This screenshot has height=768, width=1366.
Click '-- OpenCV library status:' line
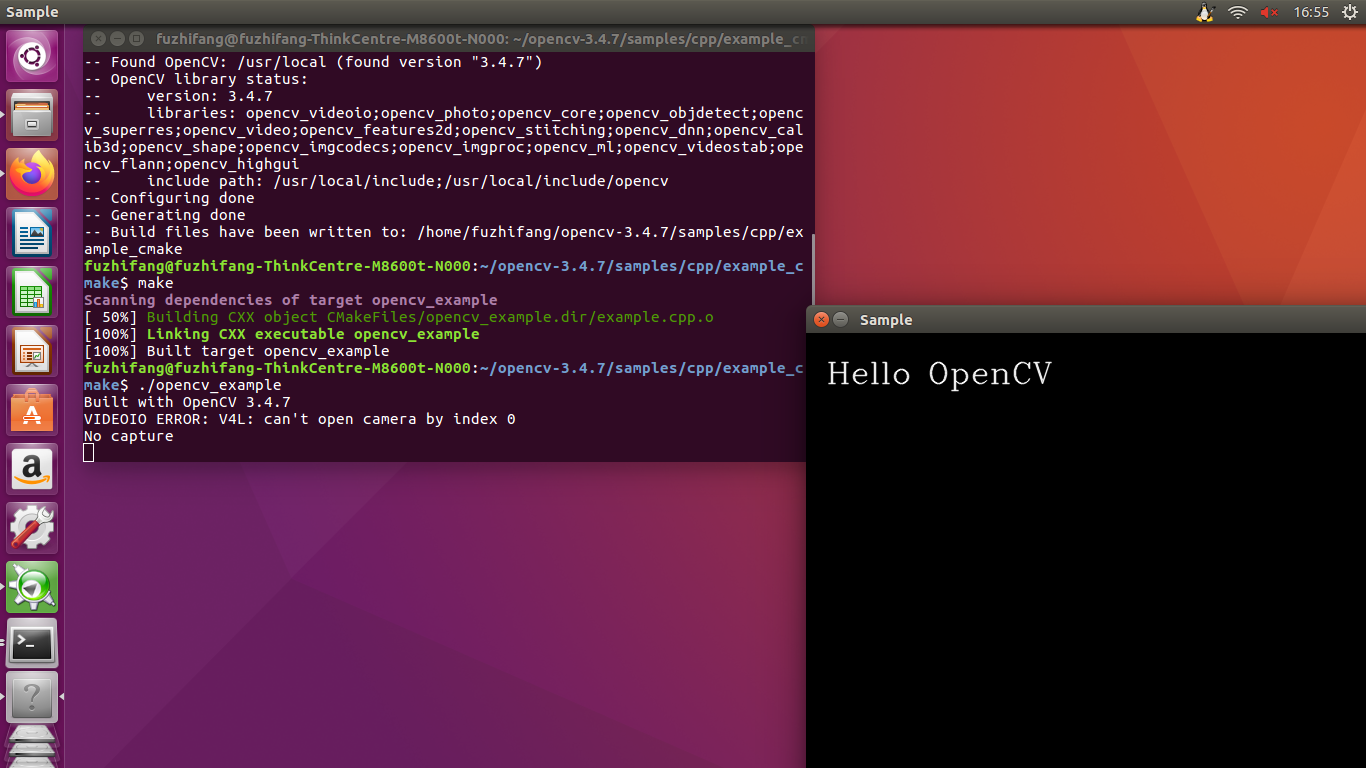click(196, 79)
